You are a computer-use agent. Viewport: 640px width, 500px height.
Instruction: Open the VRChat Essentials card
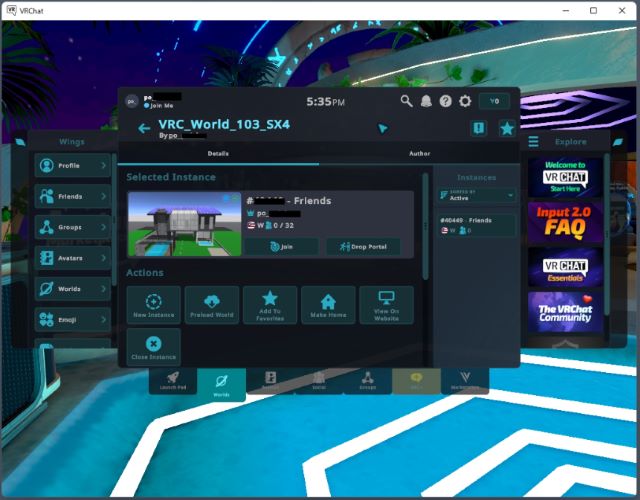point(565,267)
